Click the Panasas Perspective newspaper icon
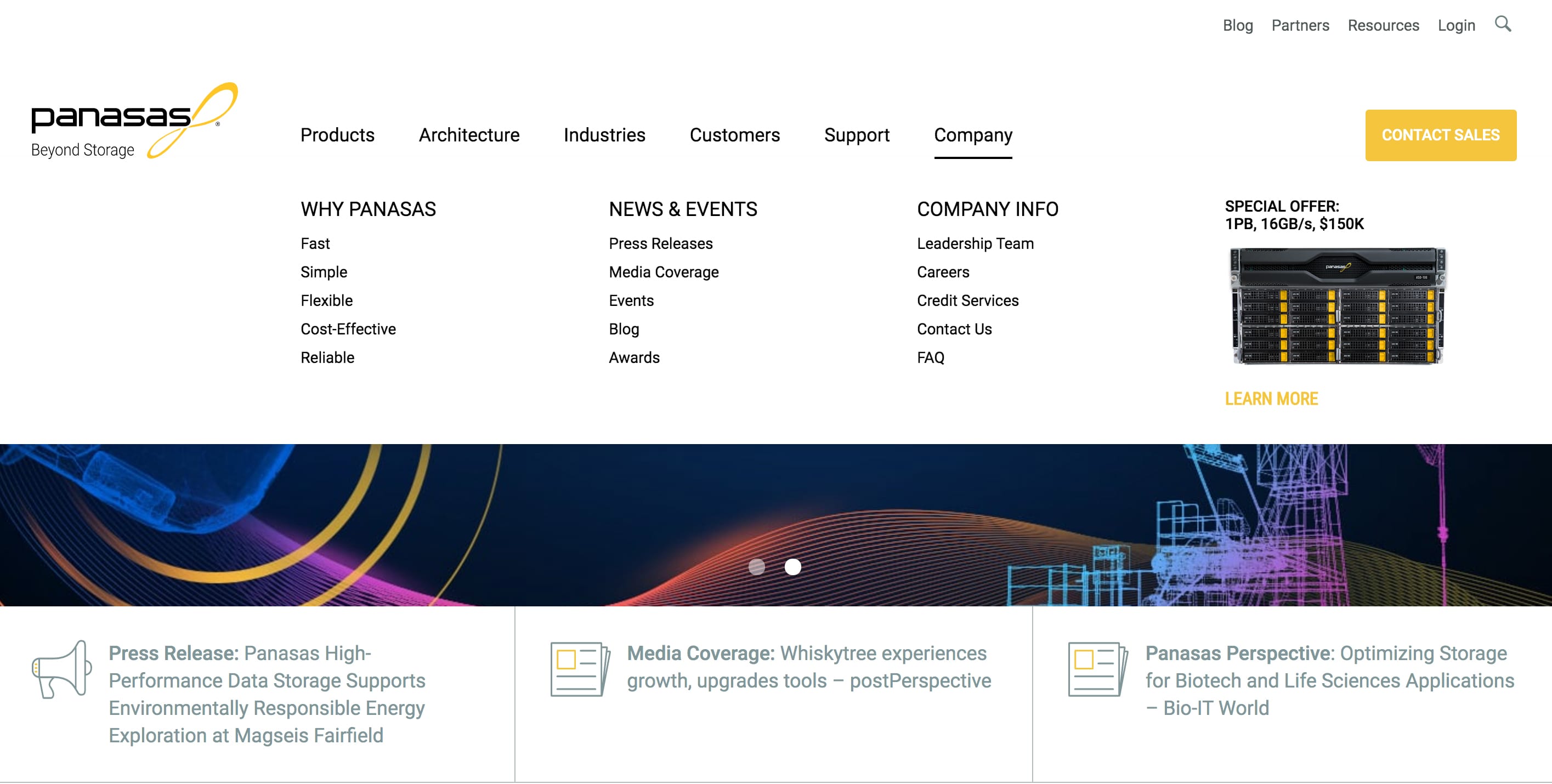 point(1098,669)
